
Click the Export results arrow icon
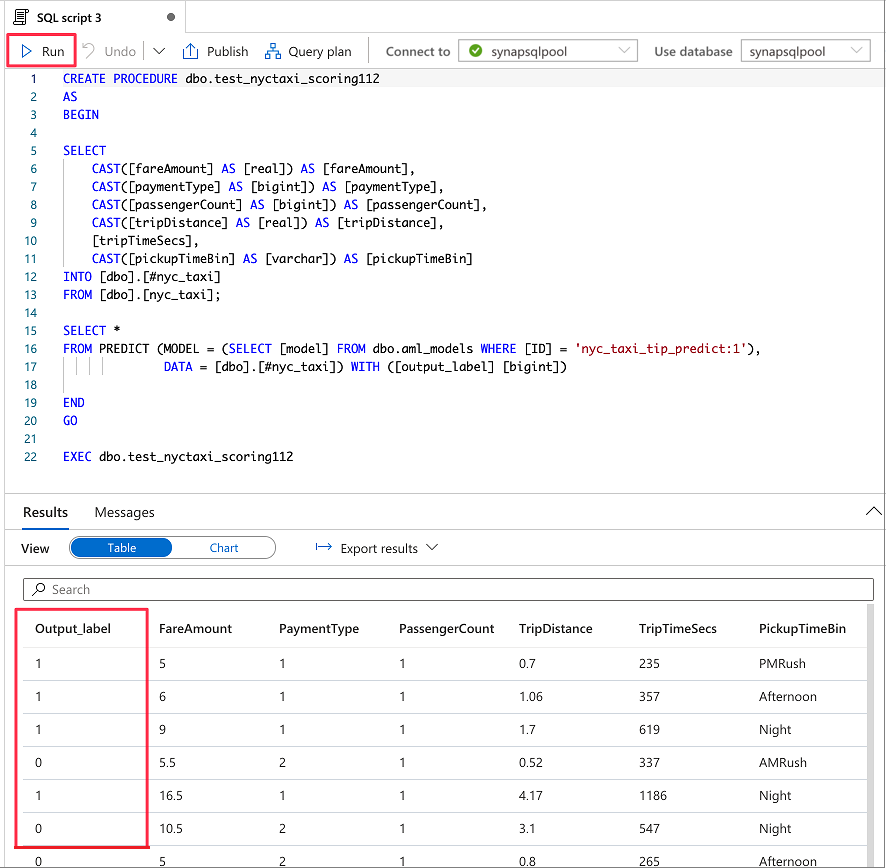pos(323,546)
